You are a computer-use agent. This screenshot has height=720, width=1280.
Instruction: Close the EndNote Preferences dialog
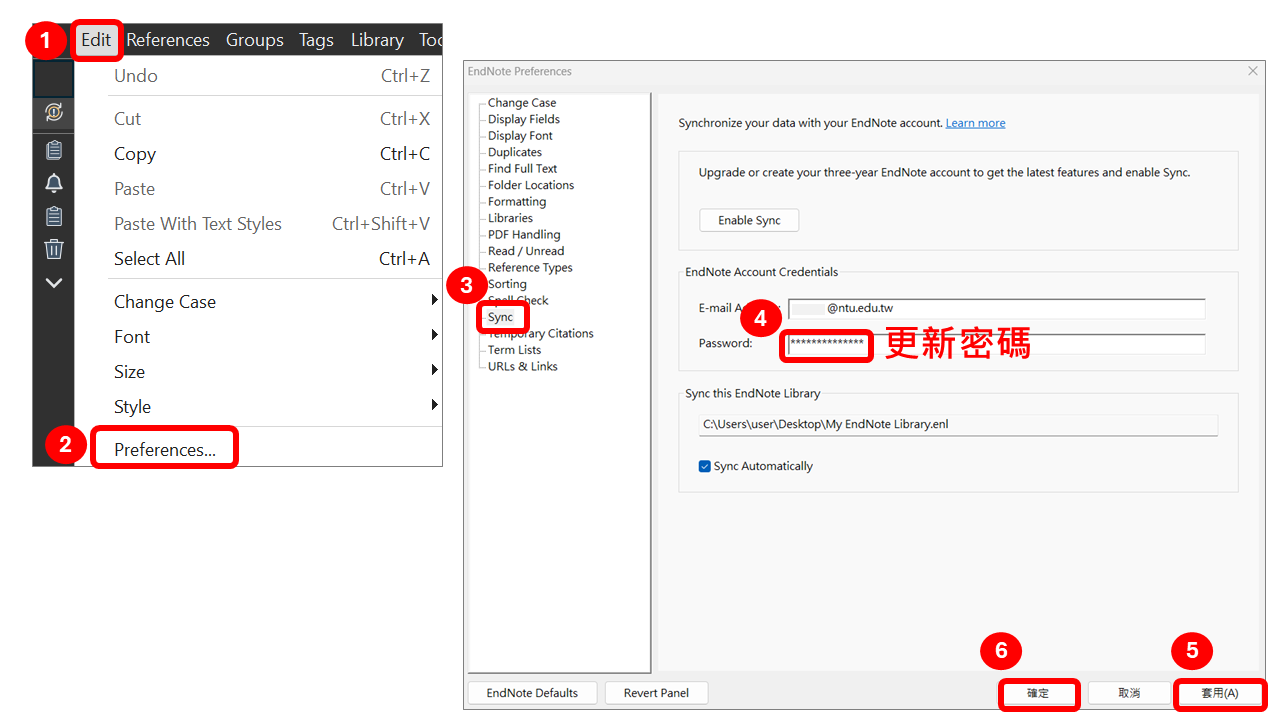tap(1253, 71)
